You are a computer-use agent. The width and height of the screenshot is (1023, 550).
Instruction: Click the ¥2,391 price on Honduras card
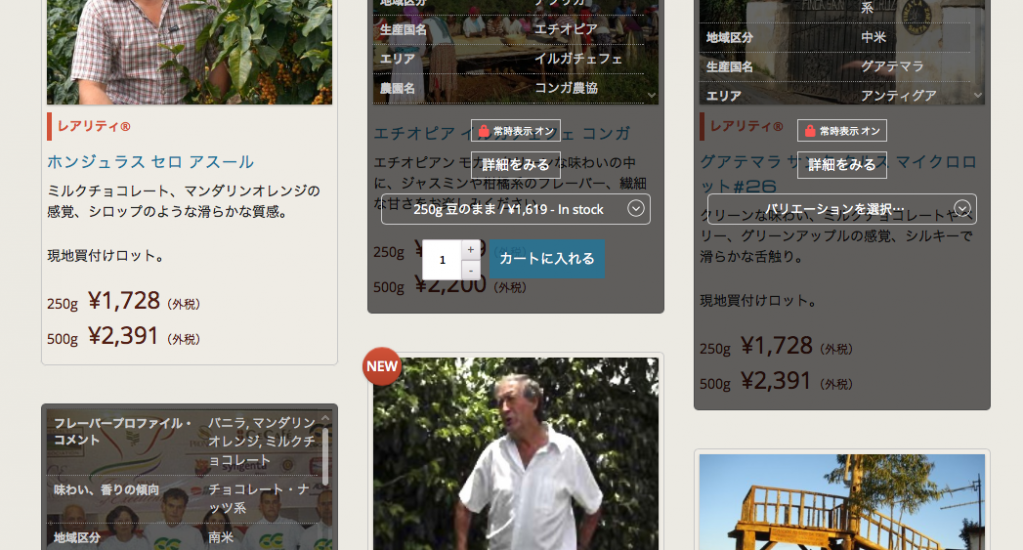[123, 336]
